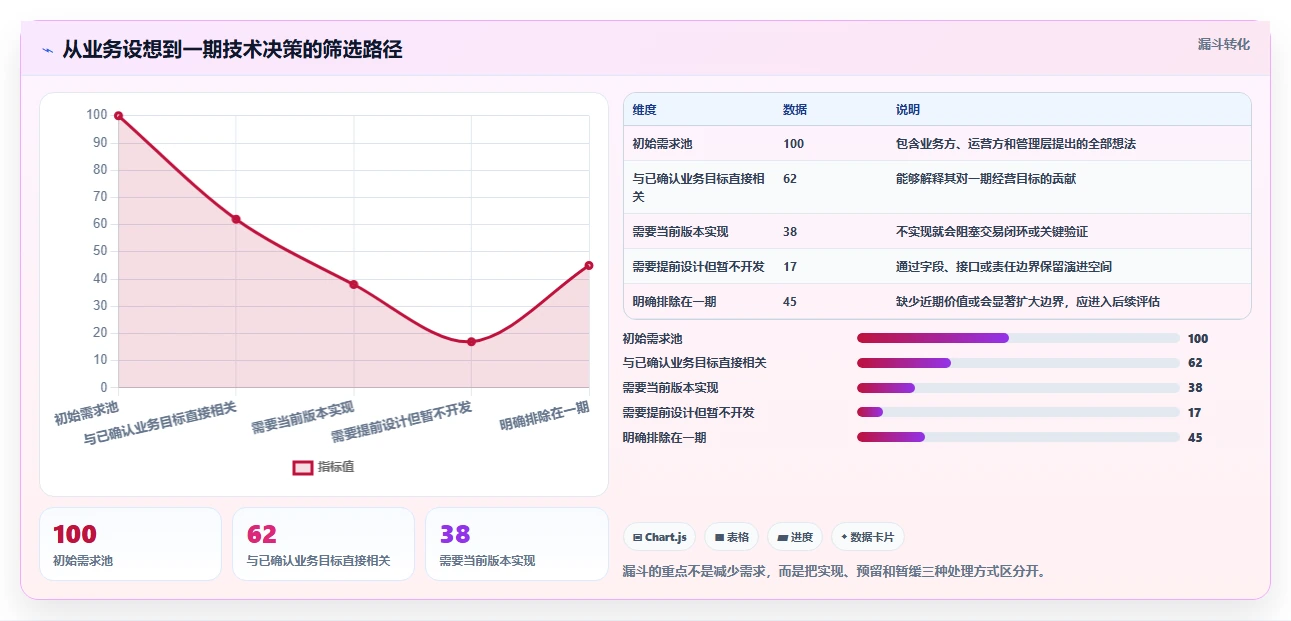Click the description starting 缺少近期价值
The height and width of the screenshot is (621, 1291).
(1028, 302)
